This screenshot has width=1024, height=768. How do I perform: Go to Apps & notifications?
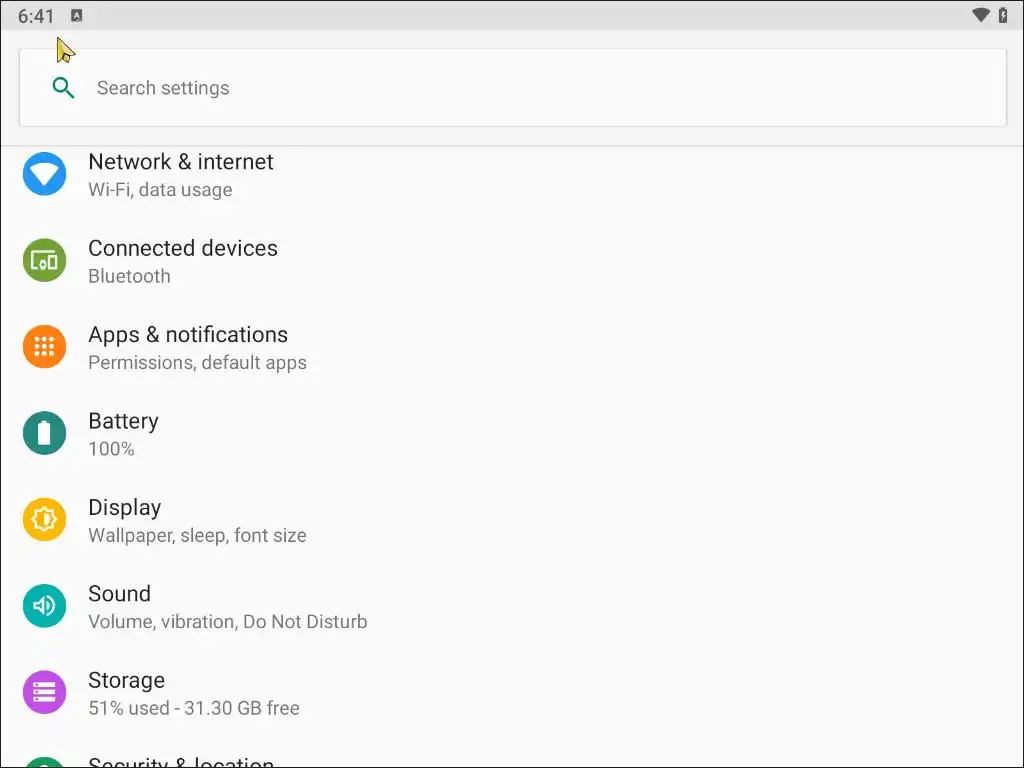click(188, 335)
